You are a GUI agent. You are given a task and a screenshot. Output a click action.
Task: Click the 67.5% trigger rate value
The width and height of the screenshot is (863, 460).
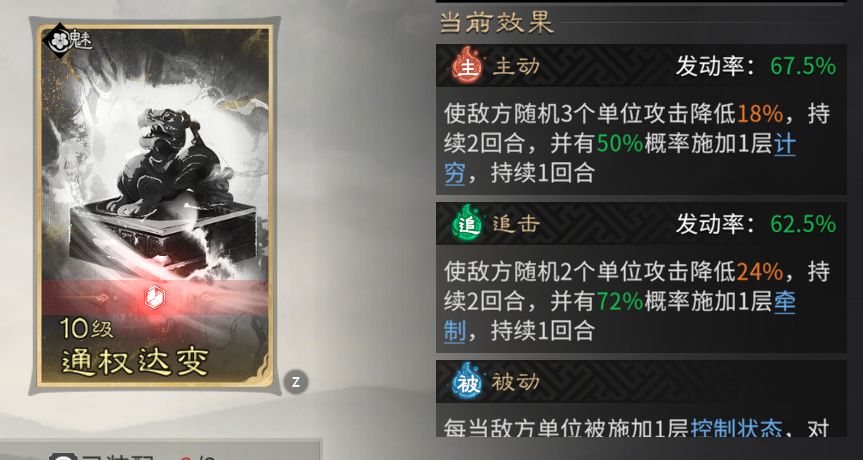(x=803, y=67)
